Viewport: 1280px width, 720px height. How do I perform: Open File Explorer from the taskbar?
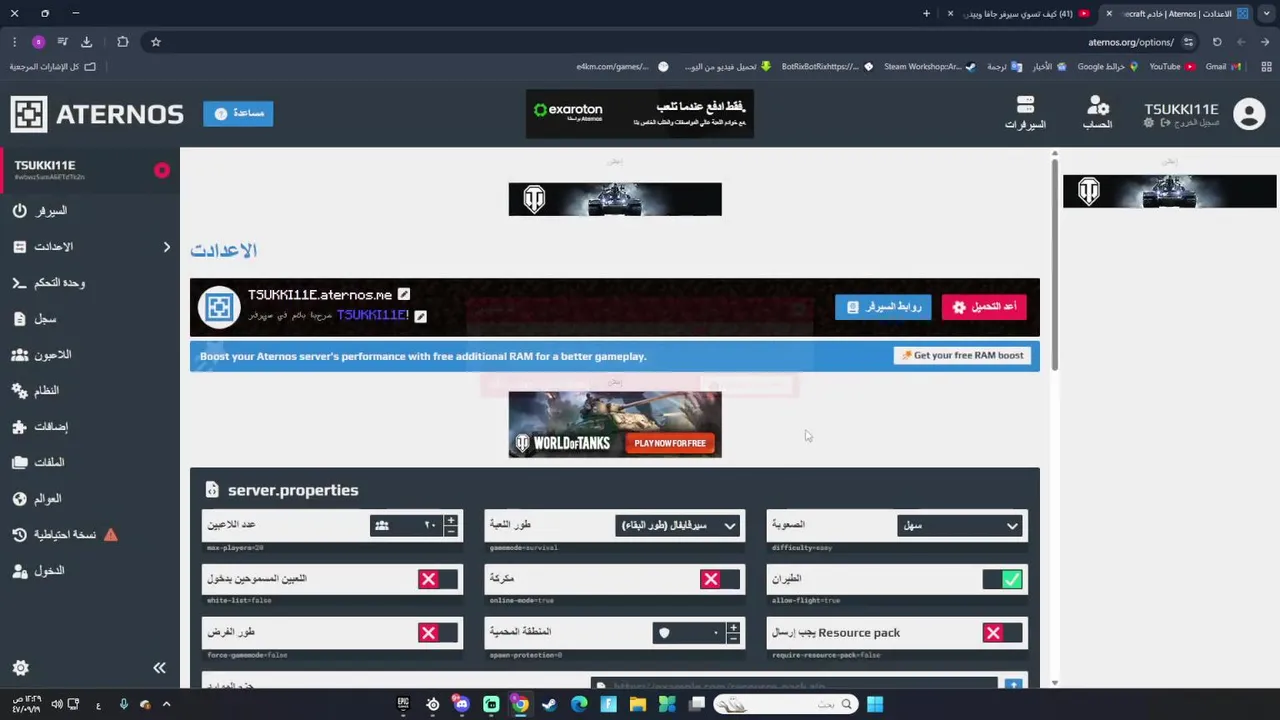637,705
